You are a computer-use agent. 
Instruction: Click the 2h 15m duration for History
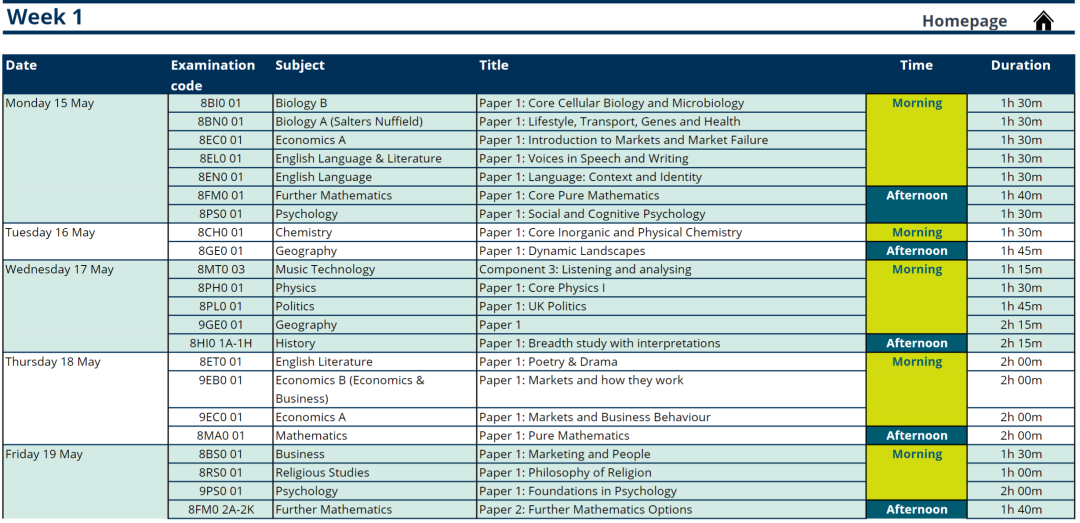[1021, 343]
